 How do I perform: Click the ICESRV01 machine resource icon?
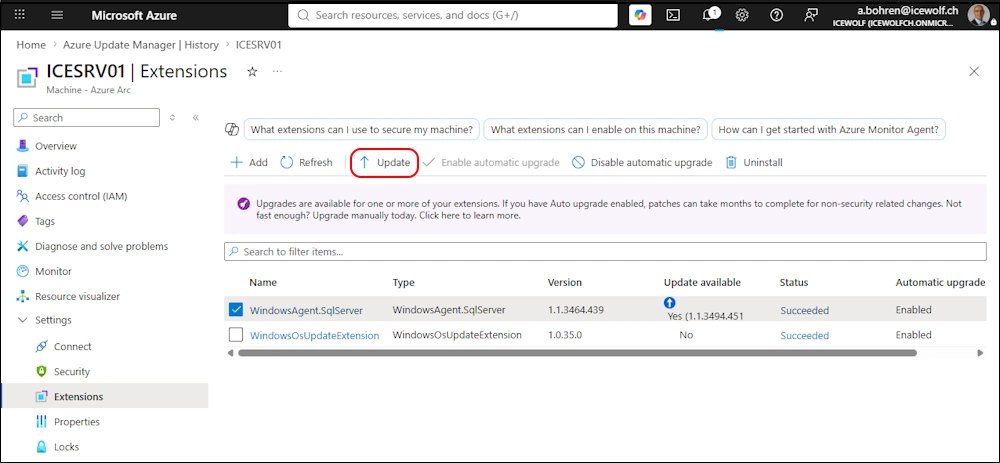27,77
